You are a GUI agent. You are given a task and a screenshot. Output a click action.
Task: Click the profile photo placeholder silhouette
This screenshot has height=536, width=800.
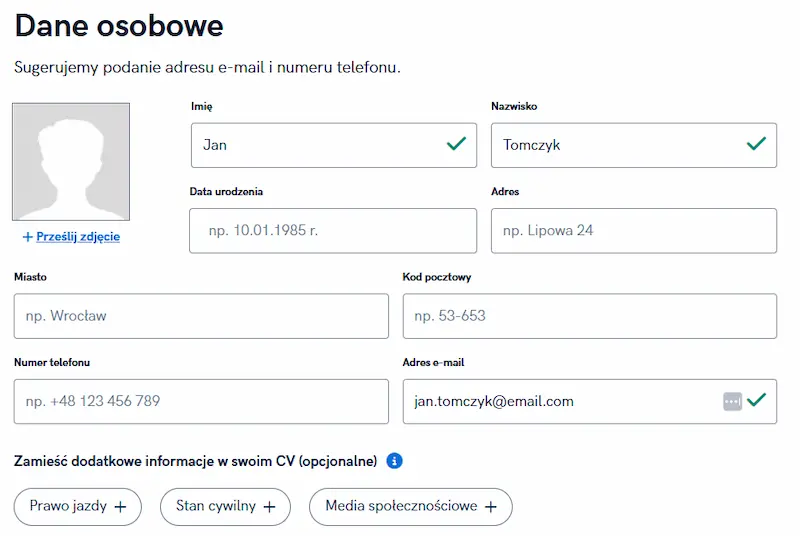coord(71,162)
